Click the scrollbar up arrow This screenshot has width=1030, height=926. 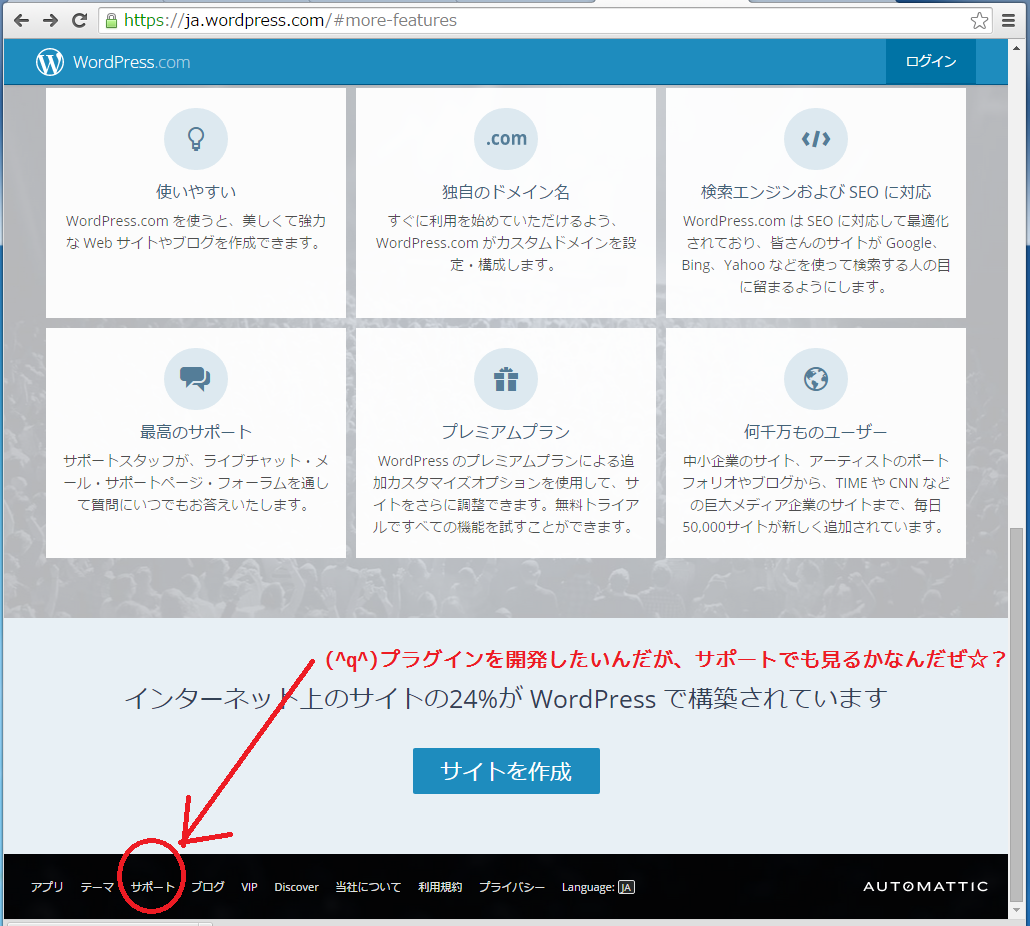click(1016, 47)
